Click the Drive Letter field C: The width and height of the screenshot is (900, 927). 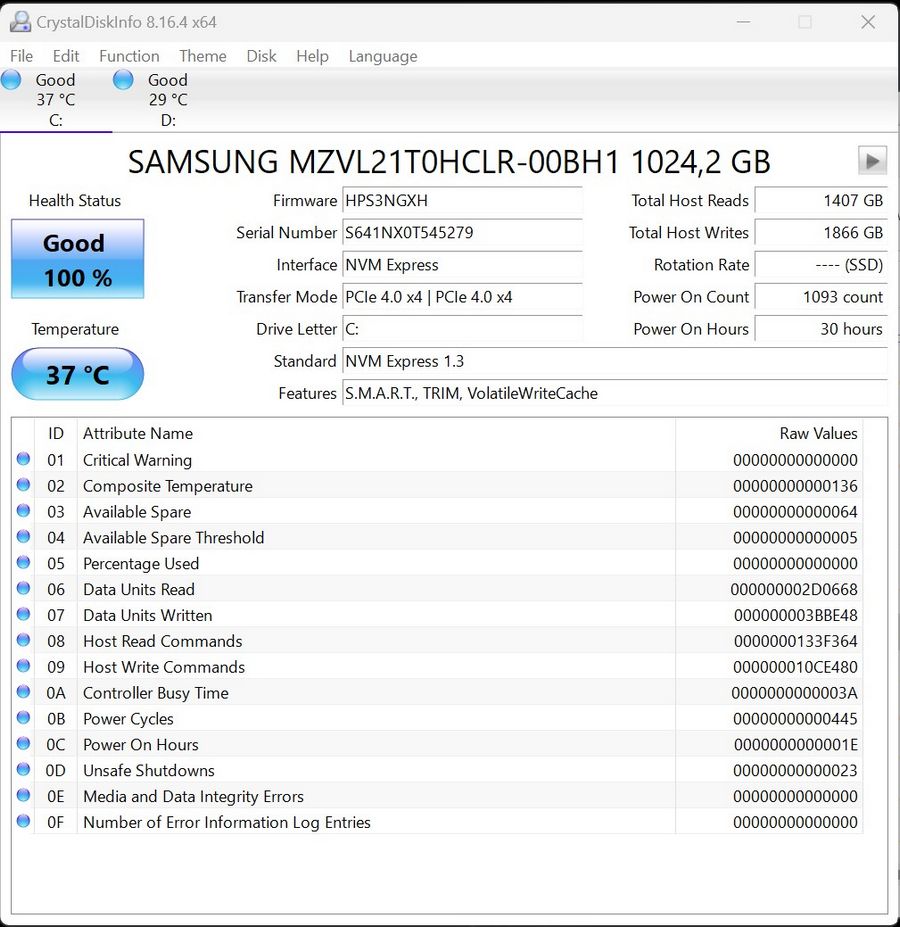(462, 329)
